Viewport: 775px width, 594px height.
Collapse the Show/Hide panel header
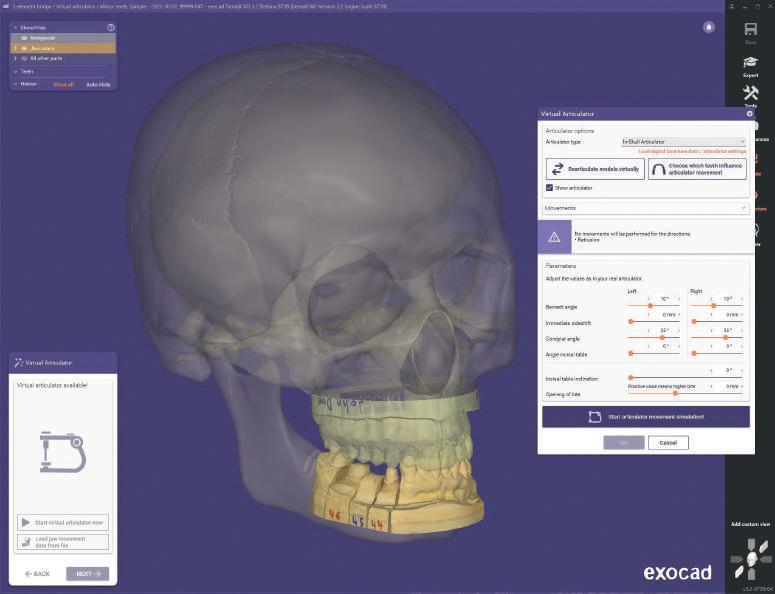[15, 28]
